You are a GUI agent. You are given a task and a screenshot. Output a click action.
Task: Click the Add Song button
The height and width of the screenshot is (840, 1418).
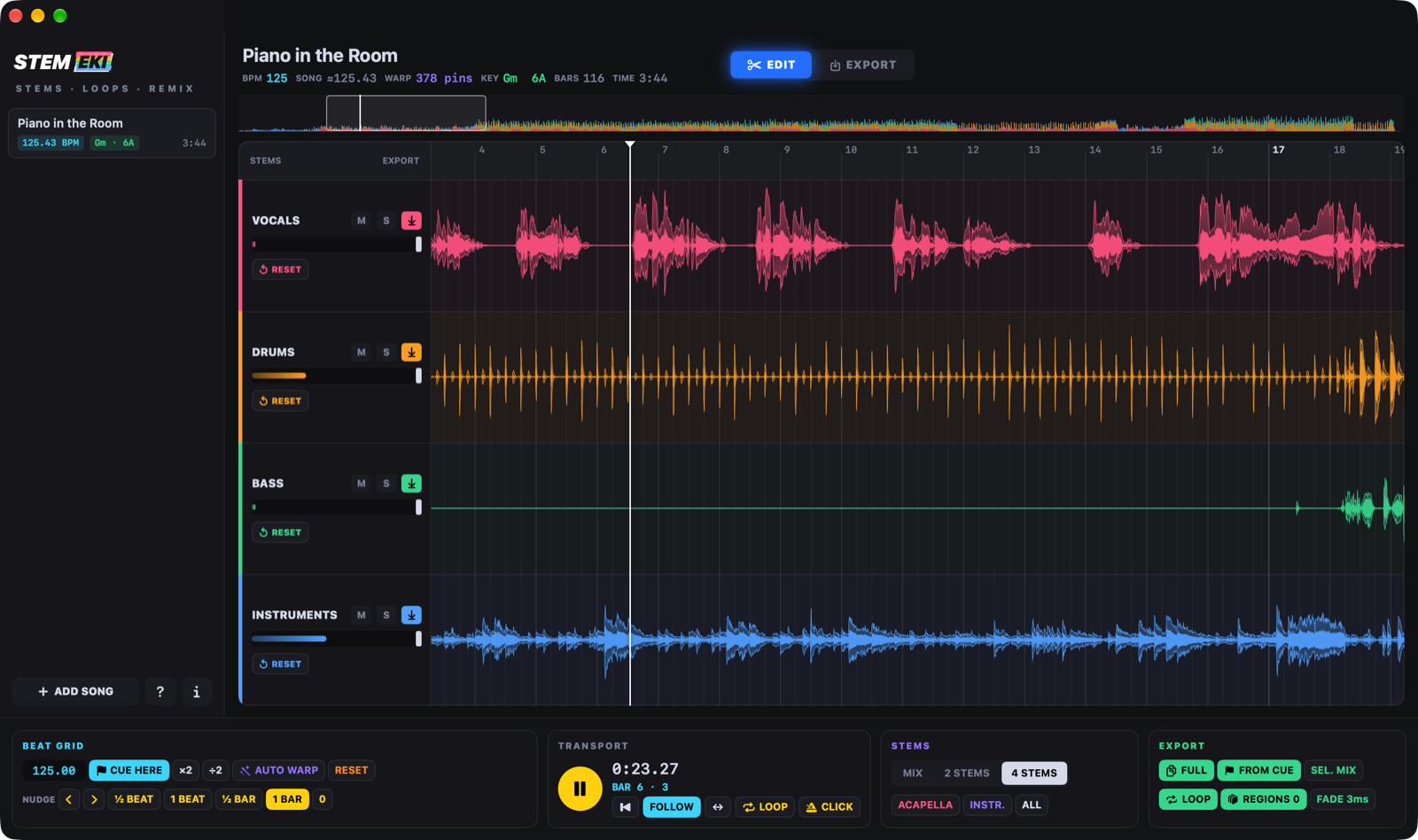(x=75, y=691)
